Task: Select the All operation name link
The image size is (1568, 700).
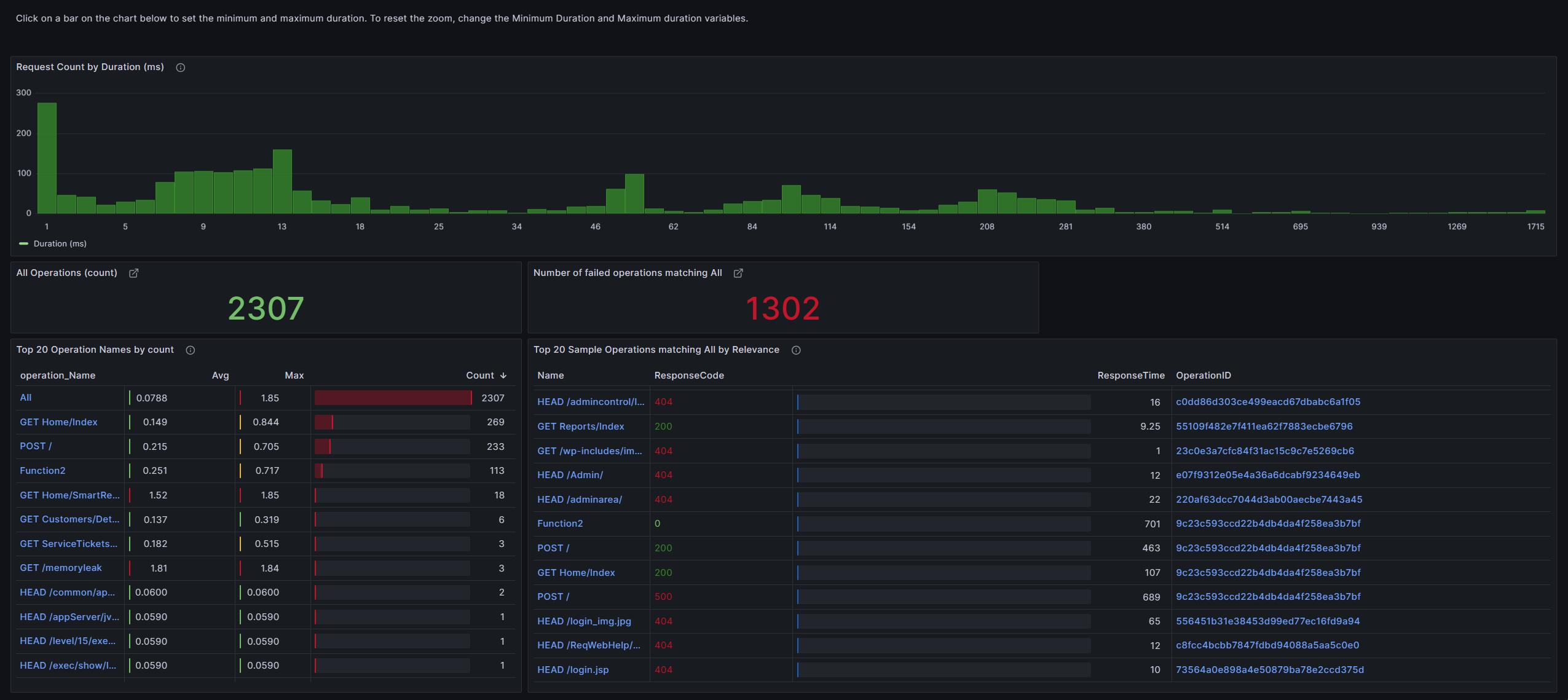Action: click(x=26, y=398)
